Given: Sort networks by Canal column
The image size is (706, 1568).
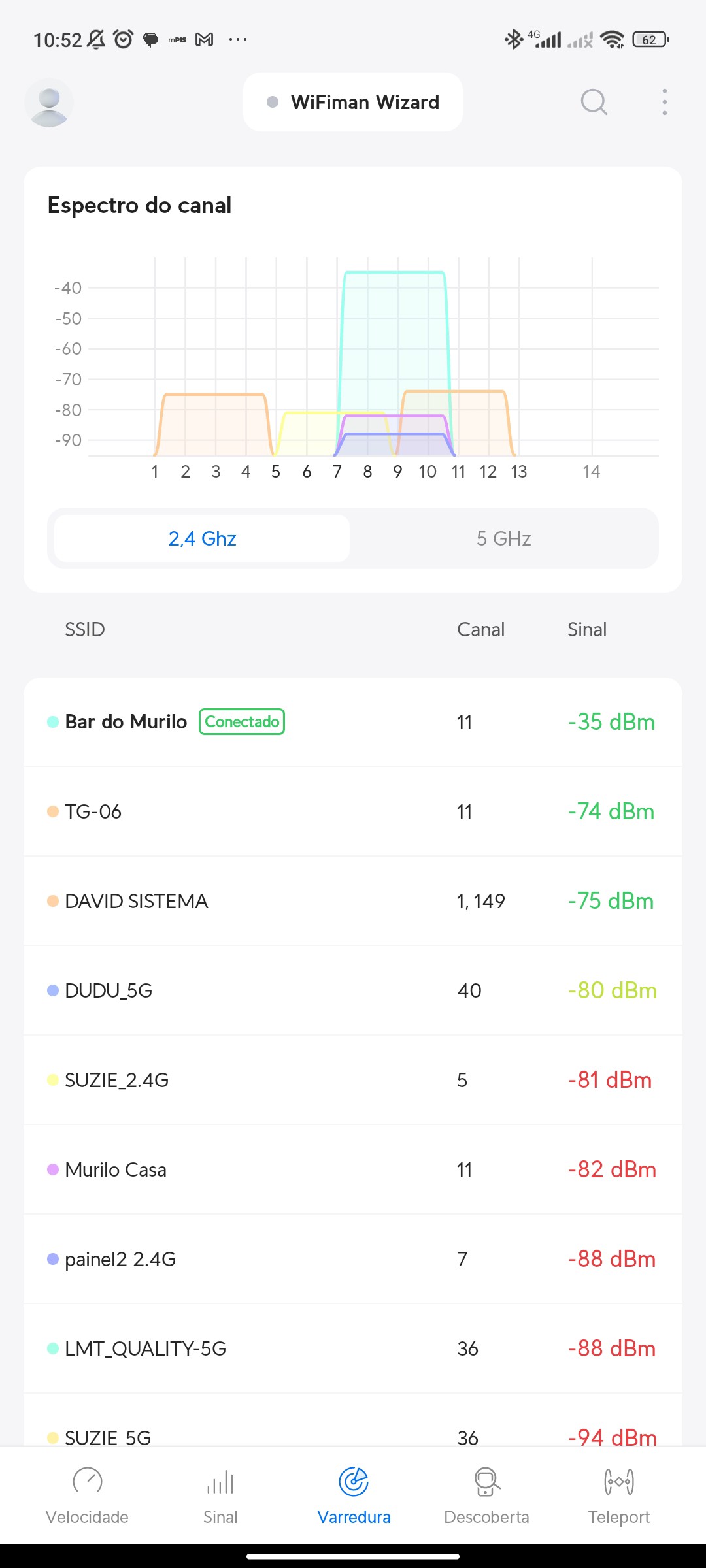Looking at the screenshot, I should point(480,629).
